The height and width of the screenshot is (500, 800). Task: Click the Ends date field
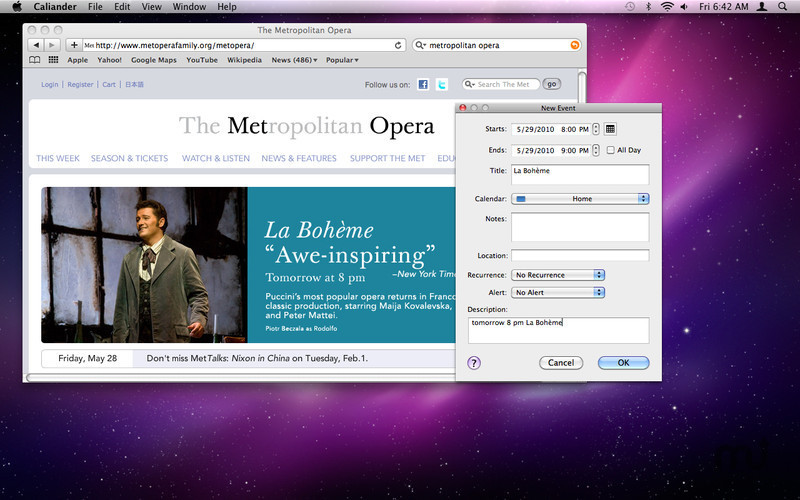(552, 150)
